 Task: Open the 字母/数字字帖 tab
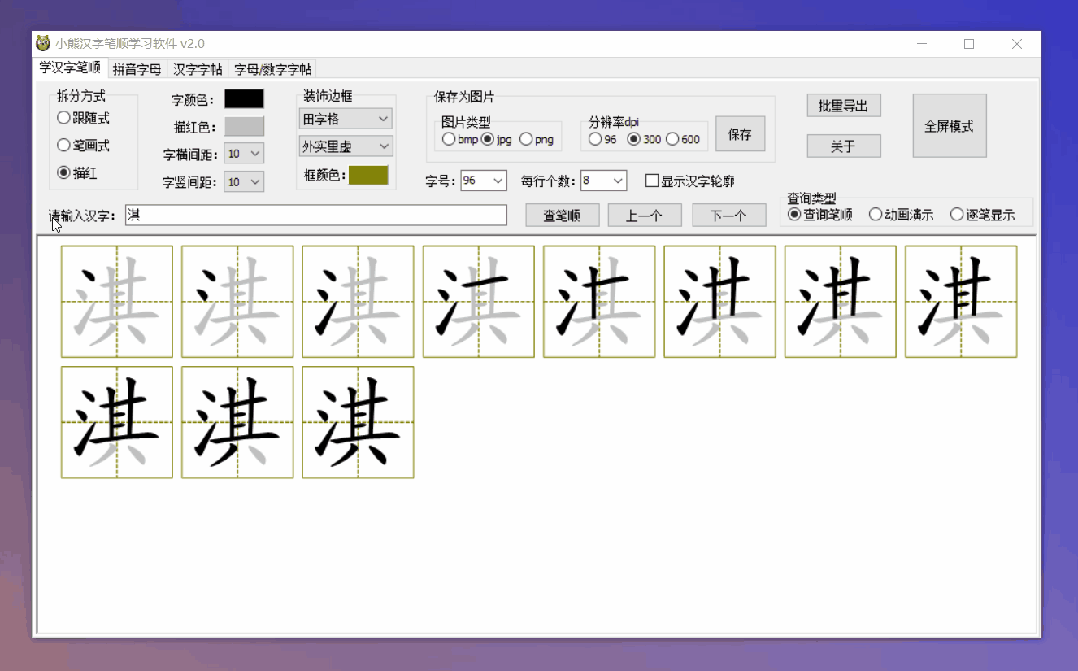(273, 69)
